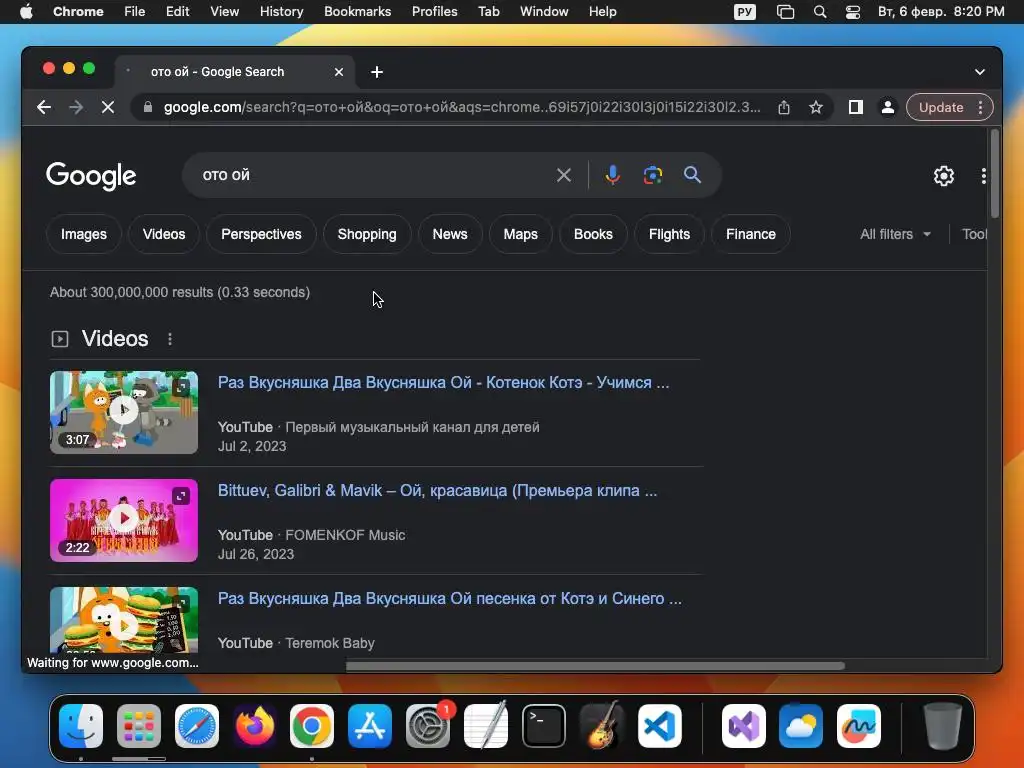Image resolution: width=1024 pixels, height=768 pixels.
Task: Expand the tab search dropdown arrow
Action: pos(980,72)
